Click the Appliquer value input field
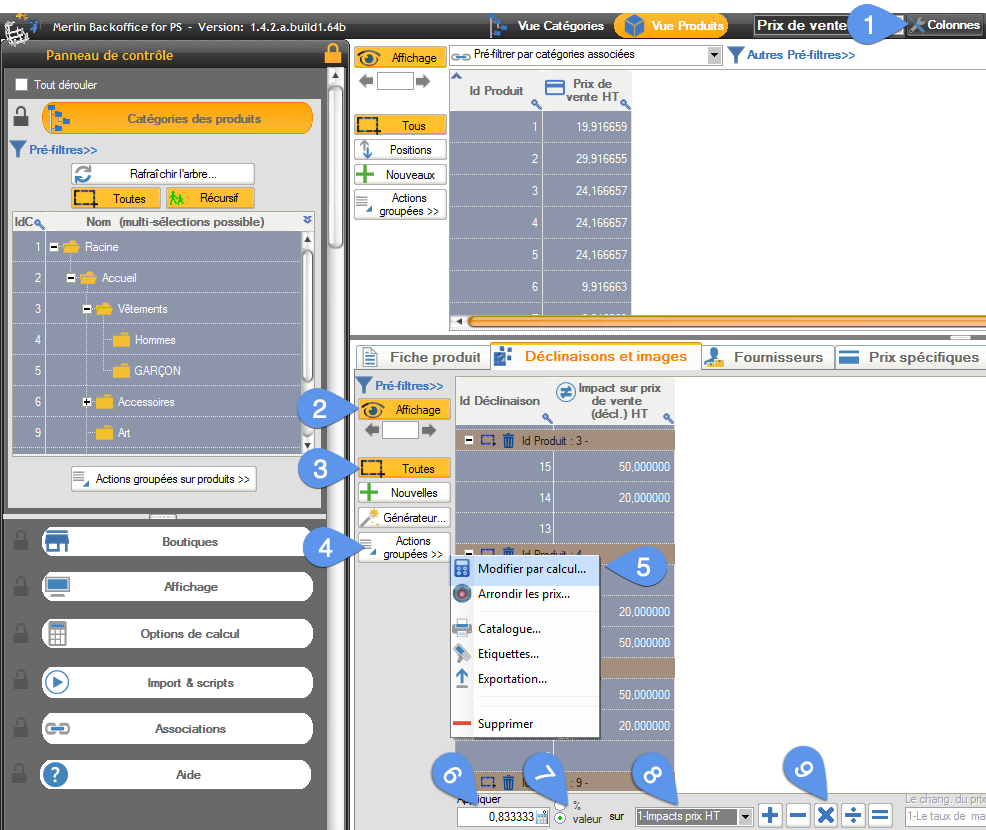Screen dimensions: 986x830 [495, 817]
